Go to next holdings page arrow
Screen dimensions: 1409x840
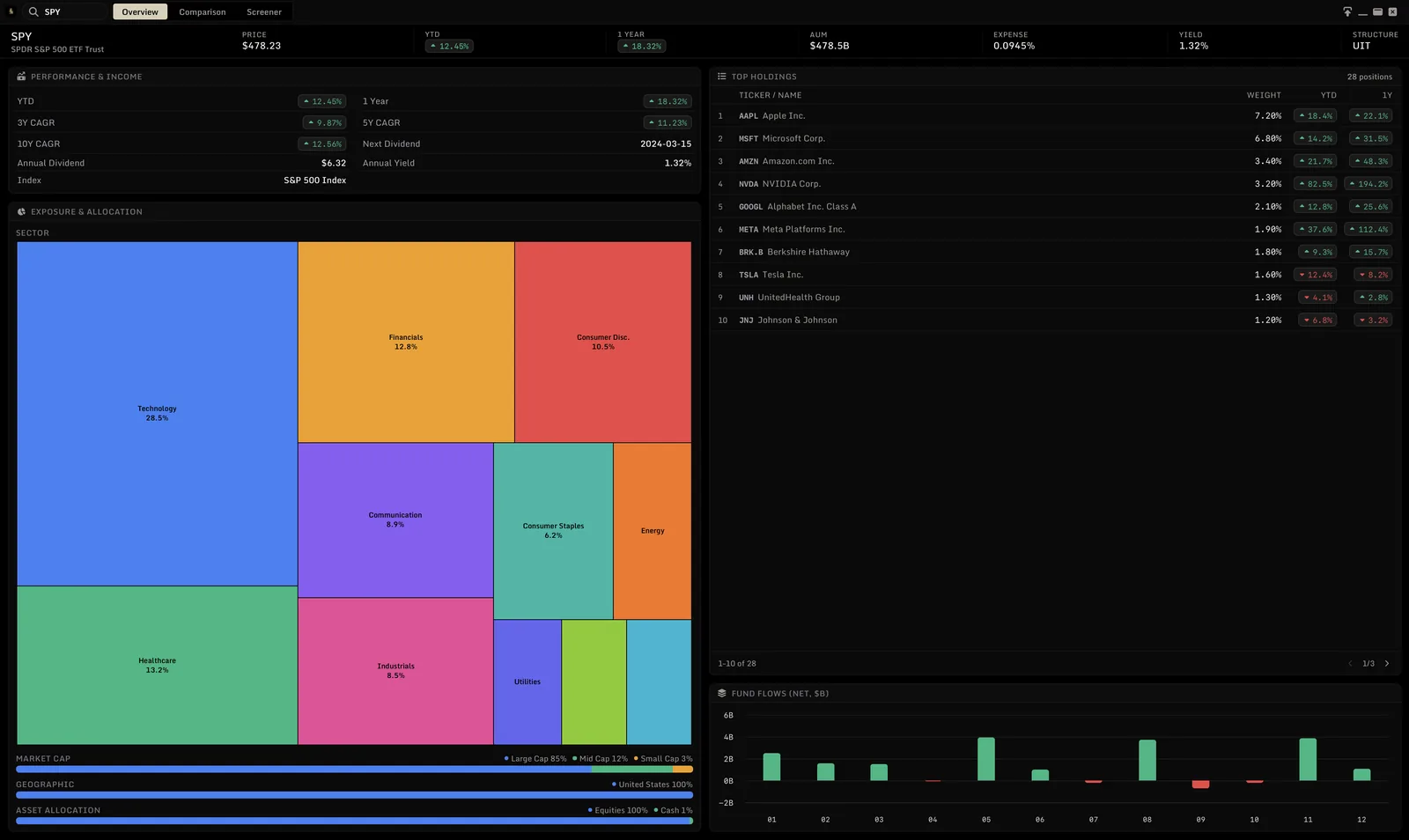(1387, 663)
